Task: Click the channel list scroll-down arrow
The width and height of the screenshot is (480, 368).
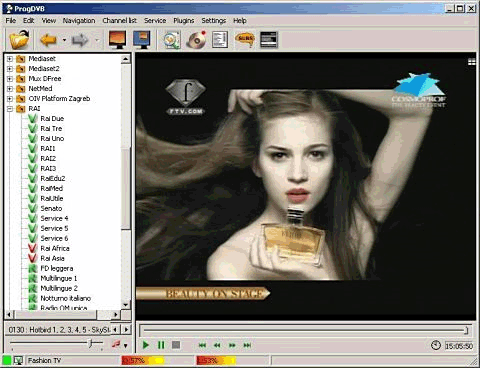Action: (x=126, y=305)
